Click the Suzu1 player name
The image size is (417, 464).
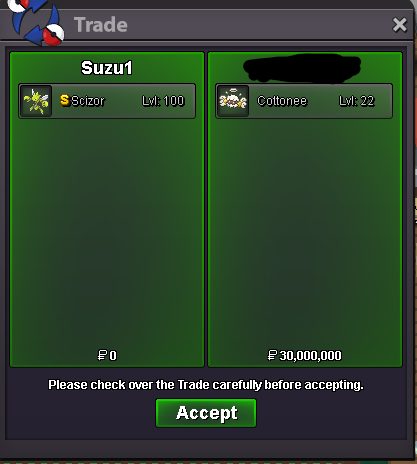point(107,68)
